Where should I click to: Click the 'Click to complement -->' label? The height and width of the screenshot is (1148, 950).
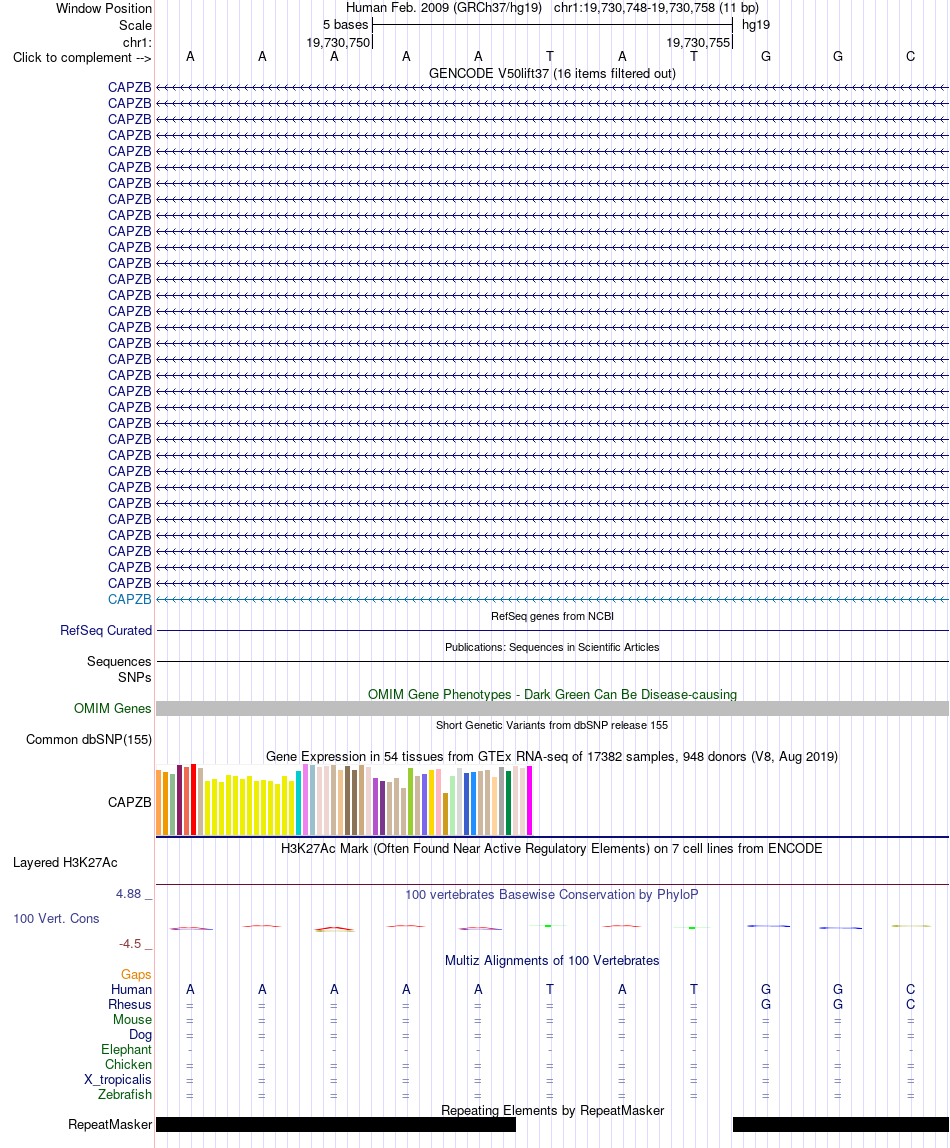click(82, 58)
